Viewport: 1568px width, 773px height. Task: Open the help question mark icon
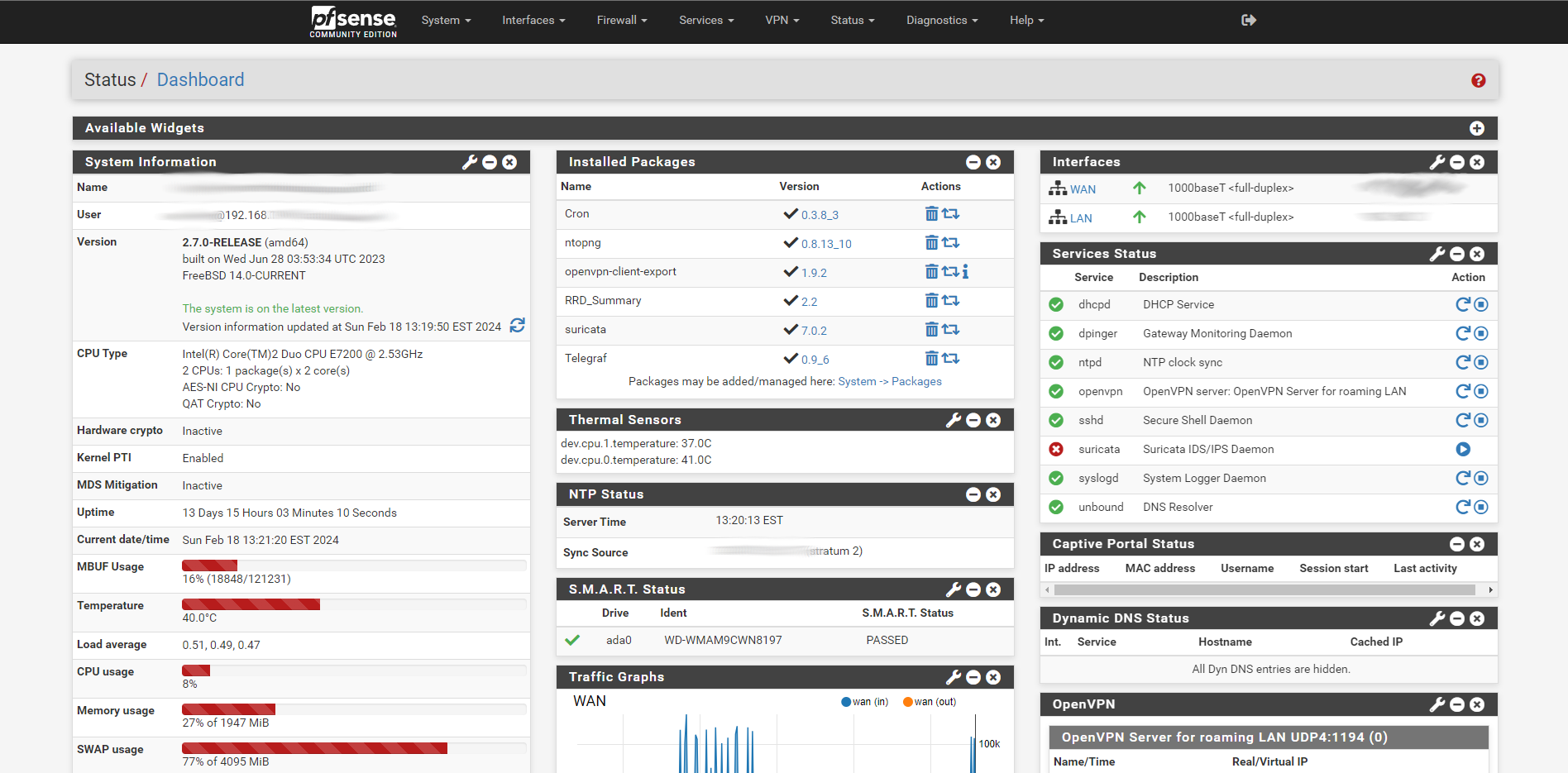(x=1478, y=80)
